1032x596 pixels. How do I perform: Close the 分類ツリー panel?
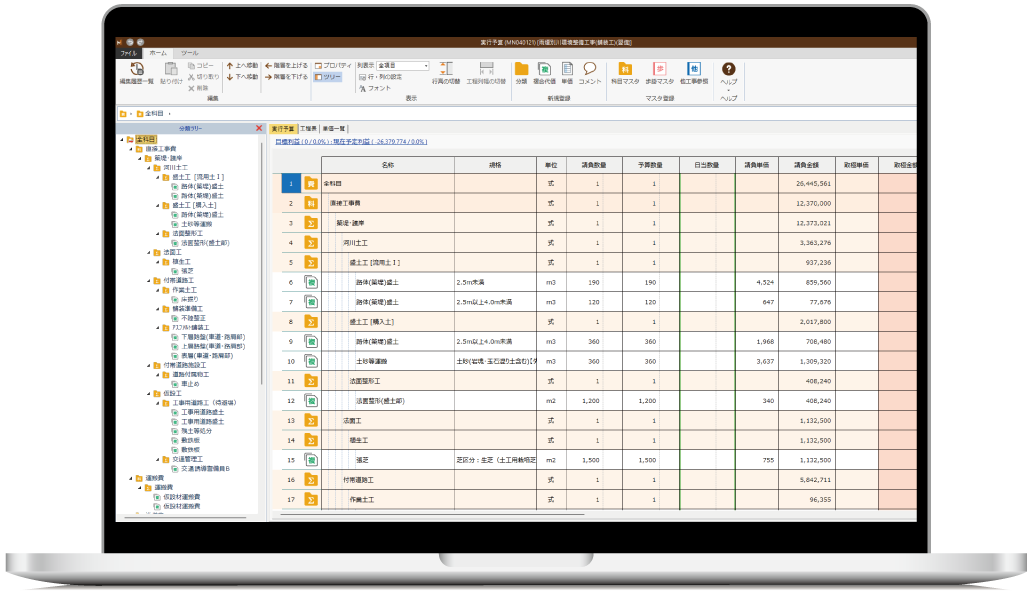[x=259, y=128]
